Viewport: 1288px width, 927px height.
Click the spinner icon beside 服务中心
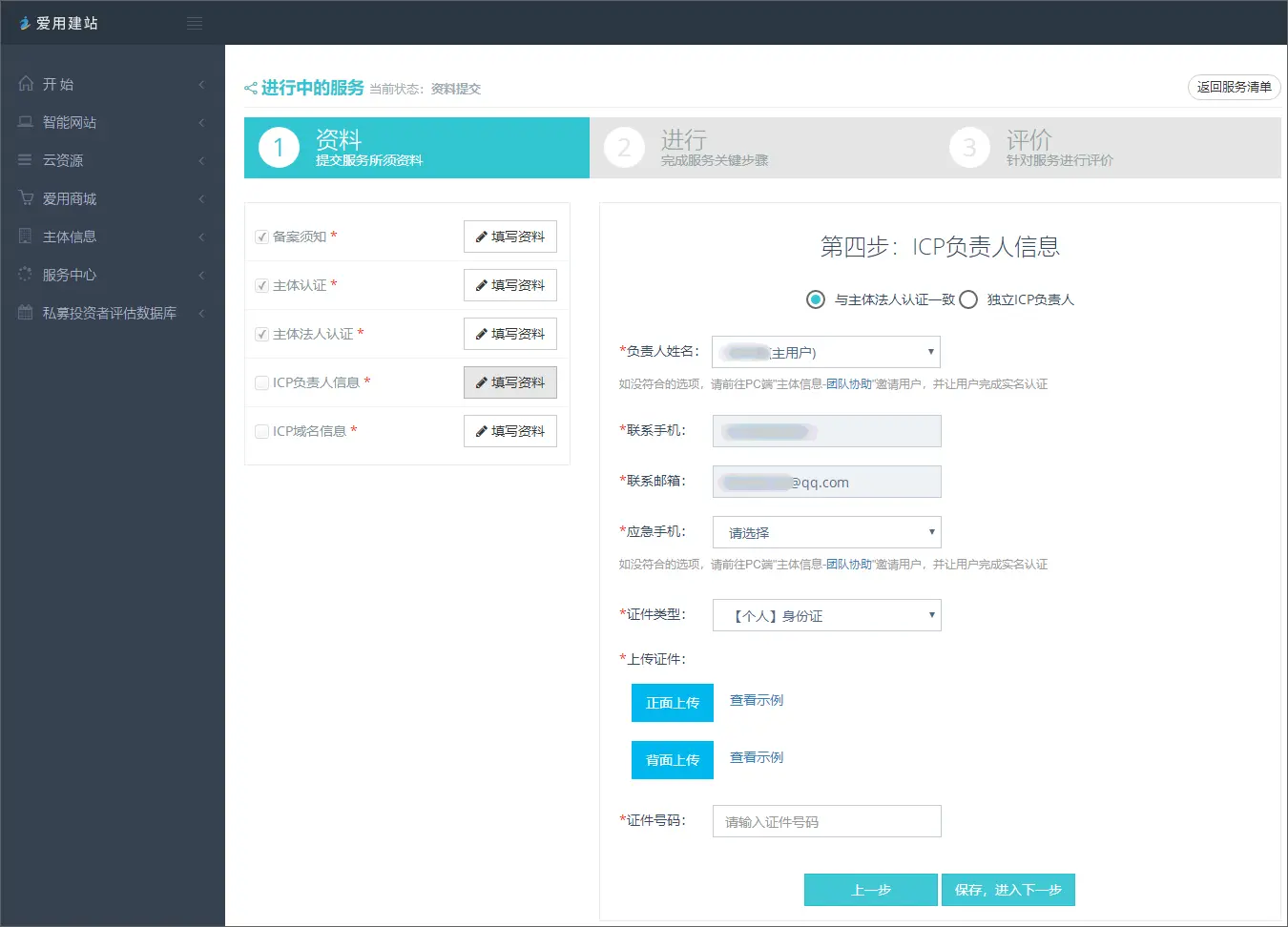coord(26,275)
